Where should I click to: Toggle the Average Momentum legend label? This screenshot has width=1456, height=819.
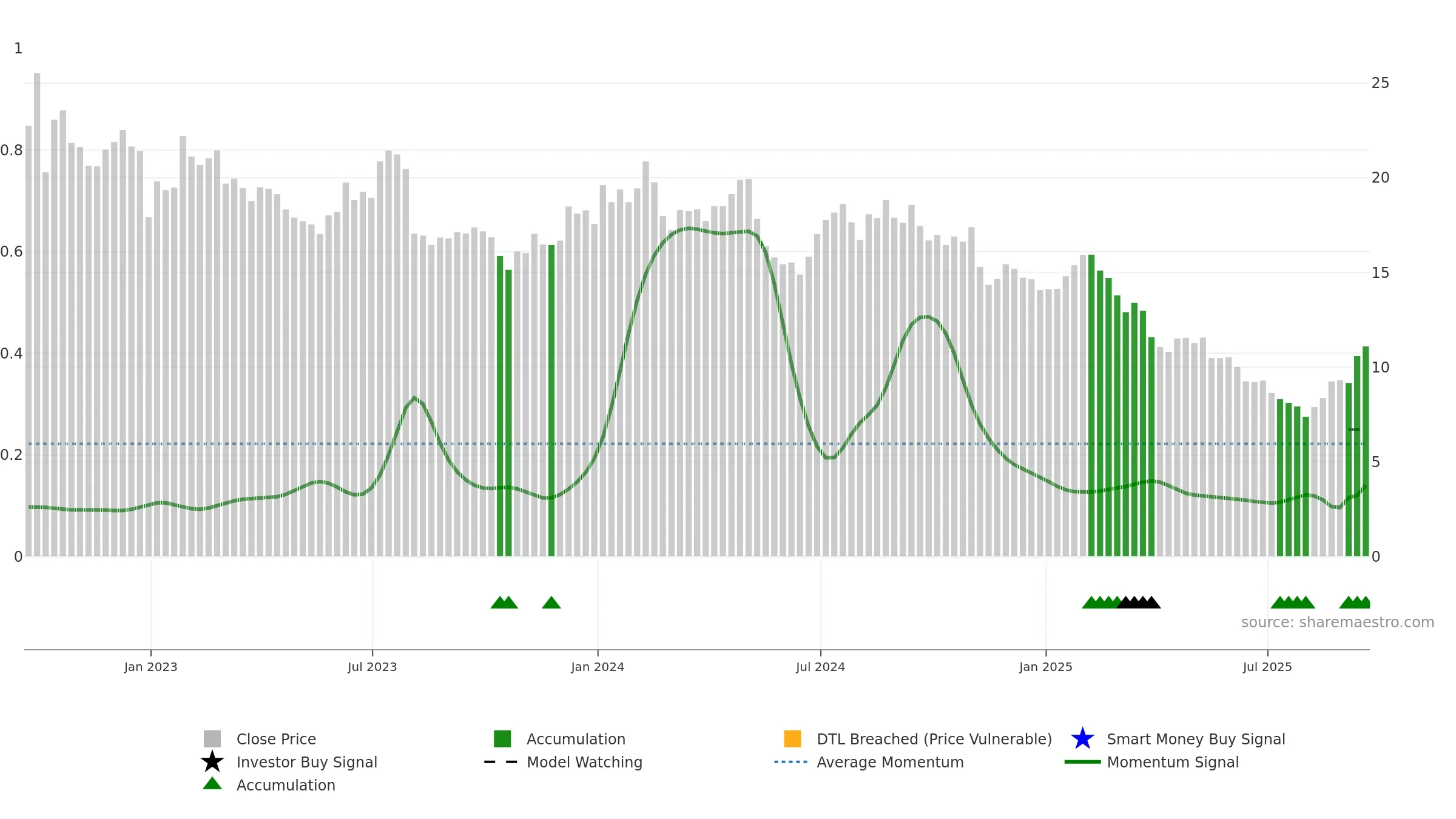[x=890, y=762]
